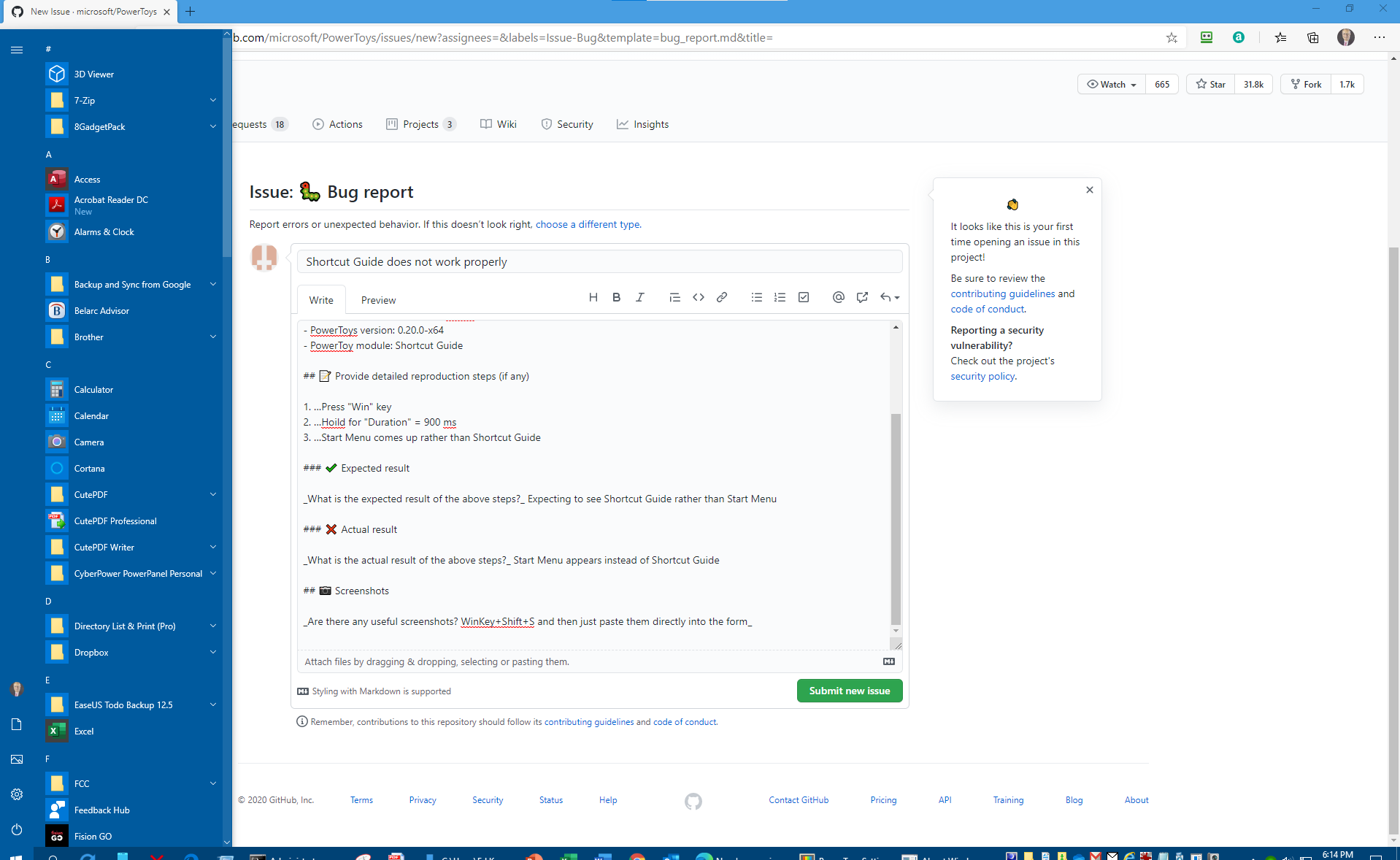Toggle bold text in issue editor
This screenshot has width=1400, height=860.
617,297
